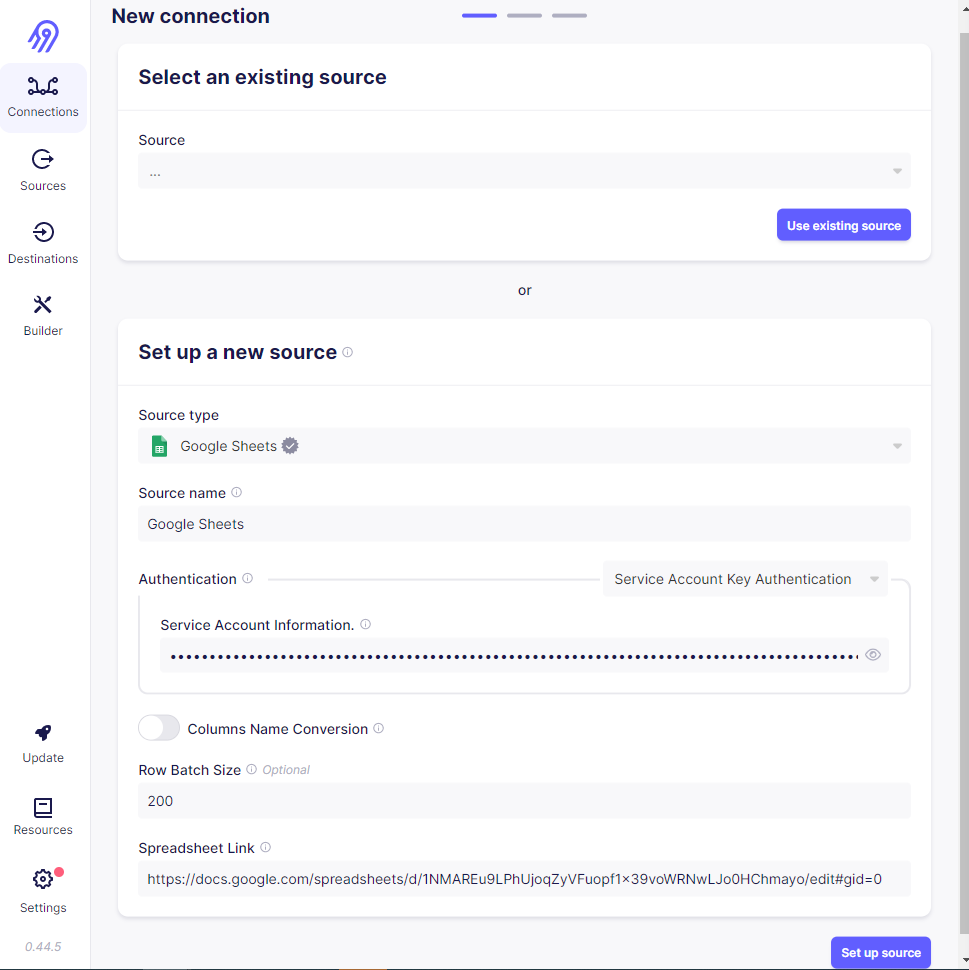Screen dimensions: 969x970
Task: Select the second step indicator bar
Action: tap(524, 16)
